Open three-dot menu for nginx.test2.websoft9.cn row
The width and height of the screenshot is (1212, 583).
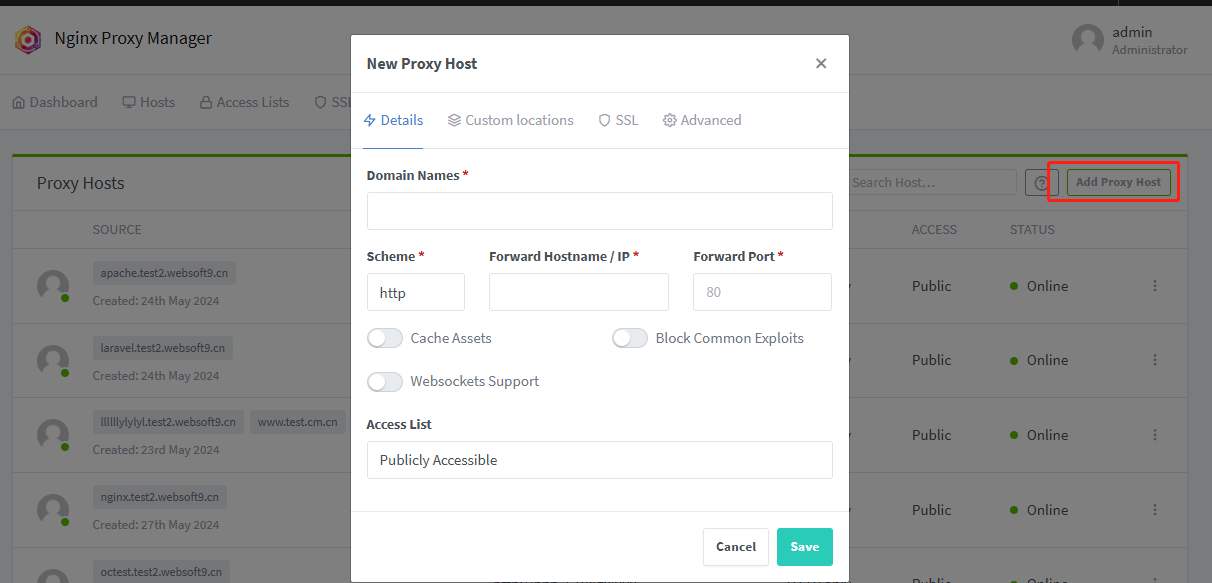point(1155,510)
